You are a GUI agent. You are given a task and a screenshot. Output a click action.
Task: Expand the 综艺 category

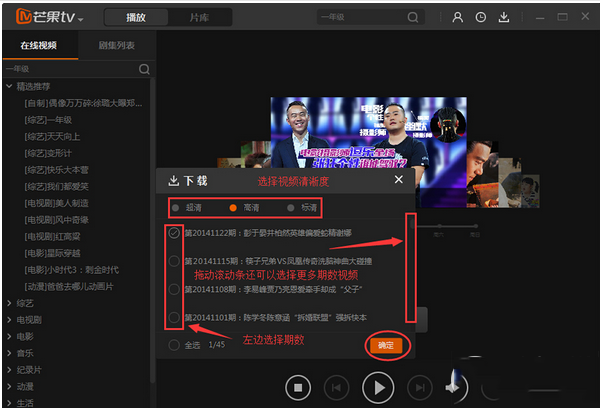(9, 303)
